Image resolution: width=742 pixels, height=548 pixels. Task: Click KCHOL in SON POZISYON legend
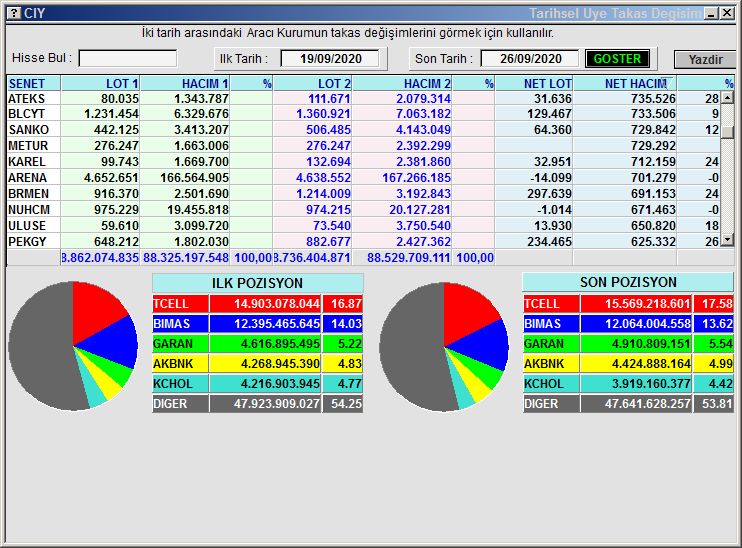coord(551,384)
